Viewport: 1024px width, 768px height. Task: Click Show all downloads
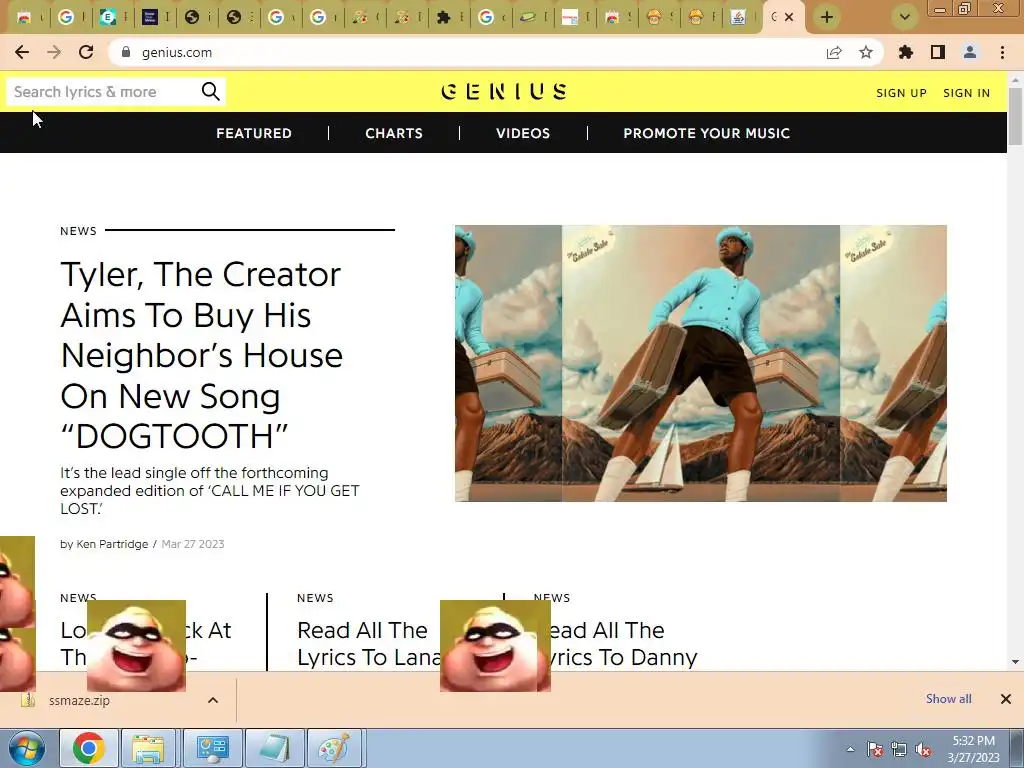pos(948,699)
